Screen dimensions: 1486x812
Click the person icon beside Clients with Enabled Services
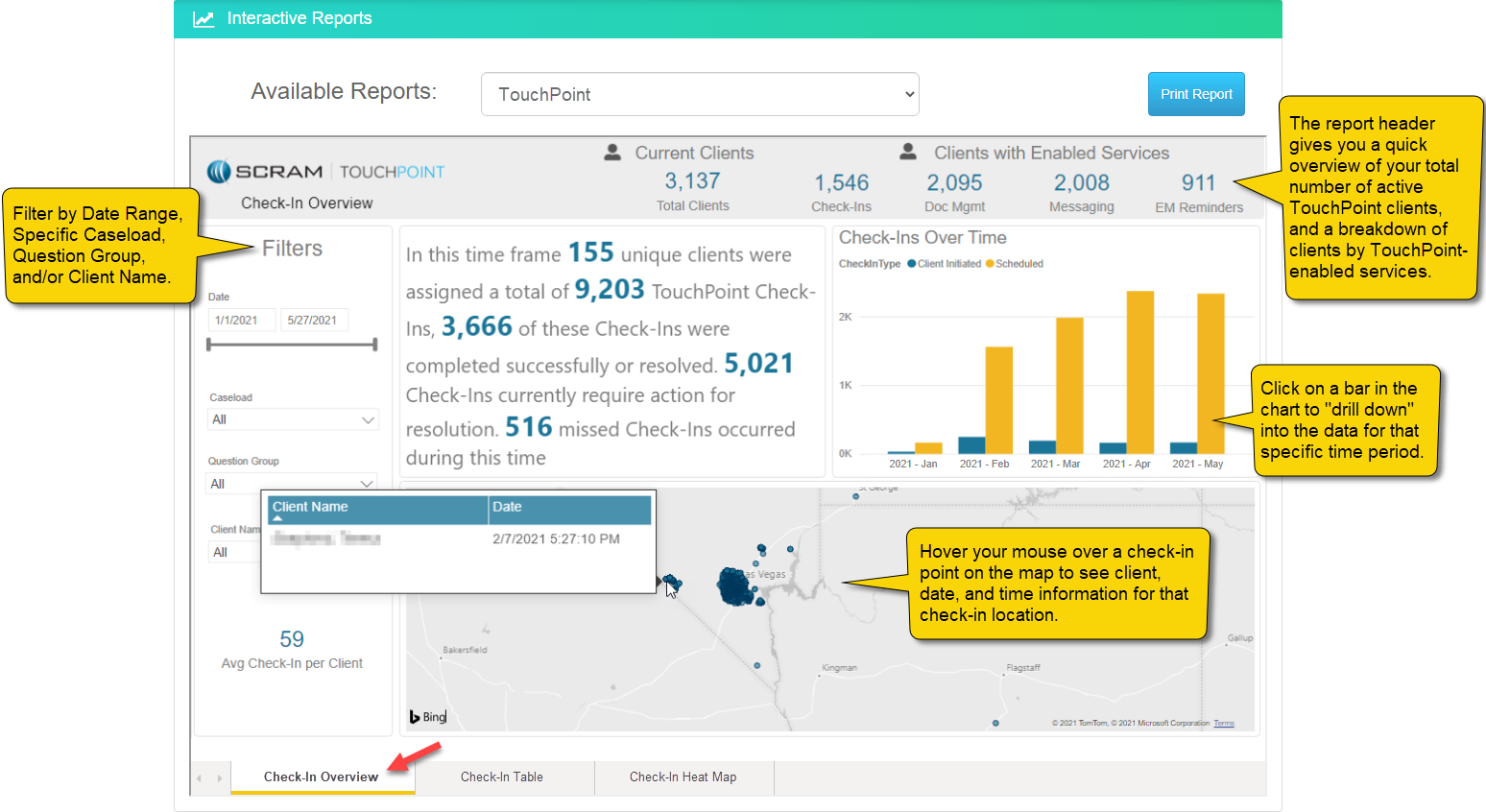click(908, 153)
